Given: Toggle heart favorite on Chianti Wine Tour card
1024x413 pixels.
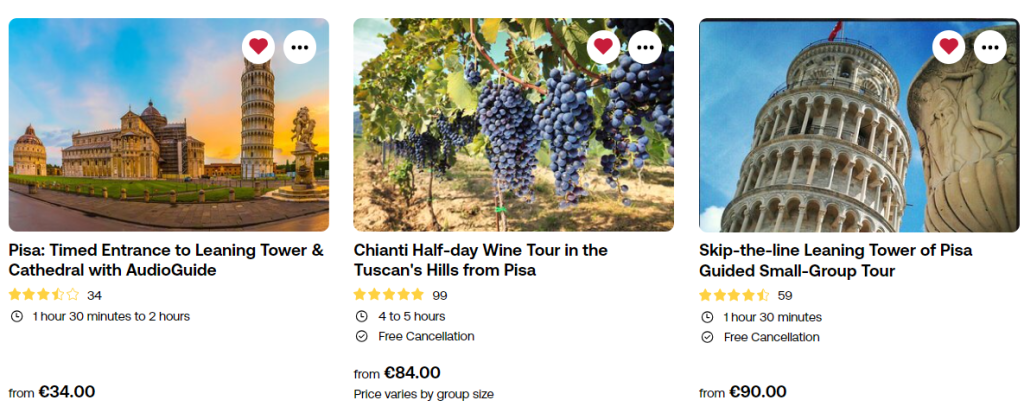Looking at the screenshot, I should point(603,46).
